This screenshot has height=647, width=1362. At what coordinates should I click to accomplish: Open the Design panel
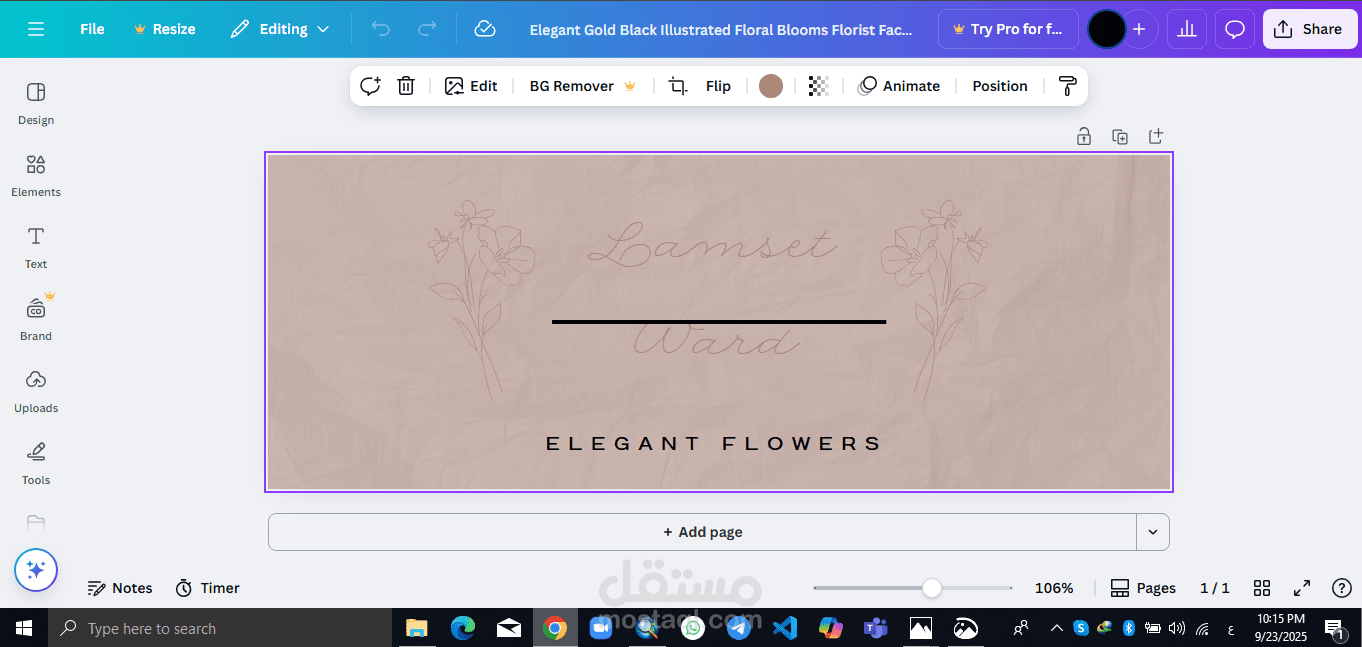(36, 103)
